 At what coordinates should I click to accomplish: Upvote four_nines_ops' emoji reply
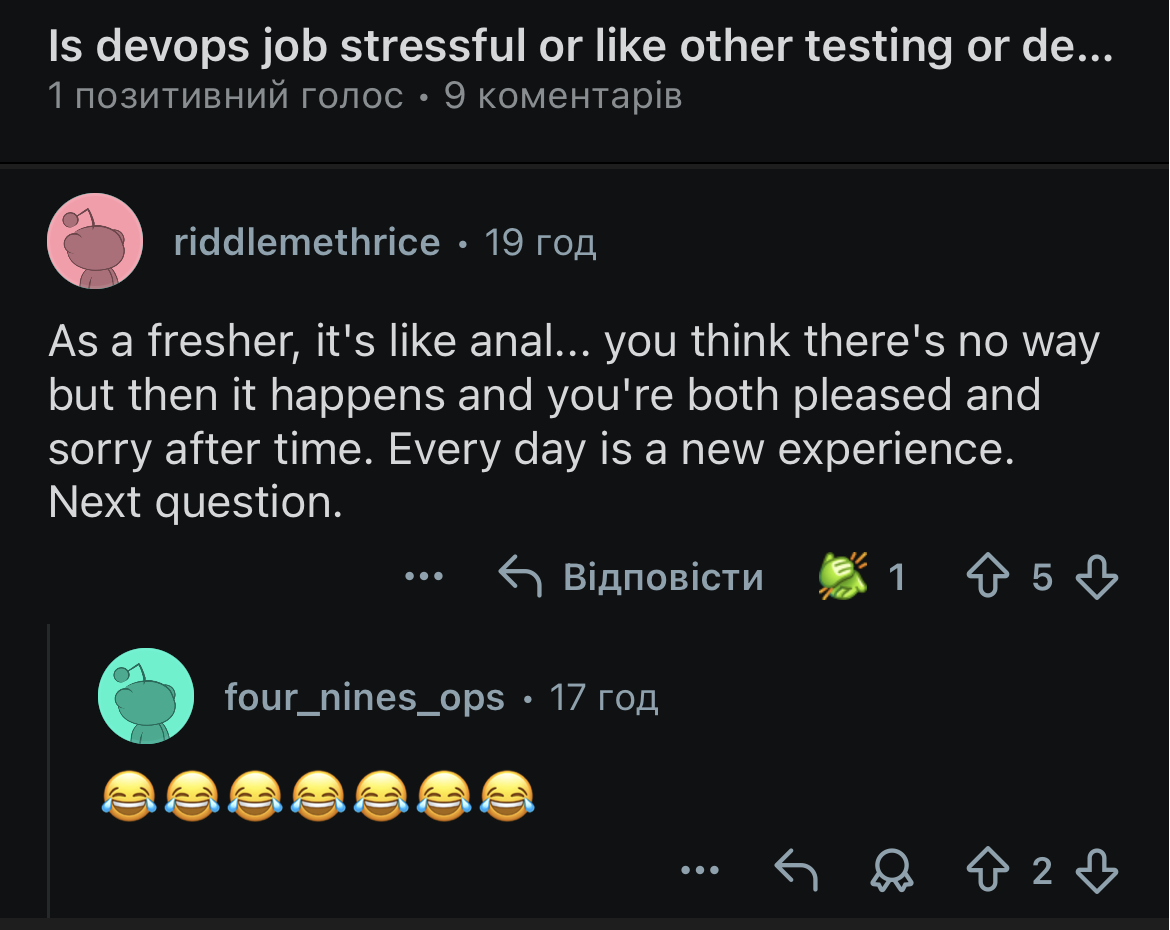987,870
